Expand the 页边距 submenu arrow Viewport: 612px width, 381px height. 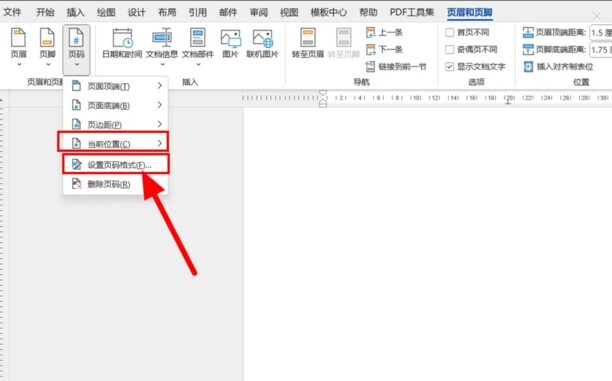point(160,124)
